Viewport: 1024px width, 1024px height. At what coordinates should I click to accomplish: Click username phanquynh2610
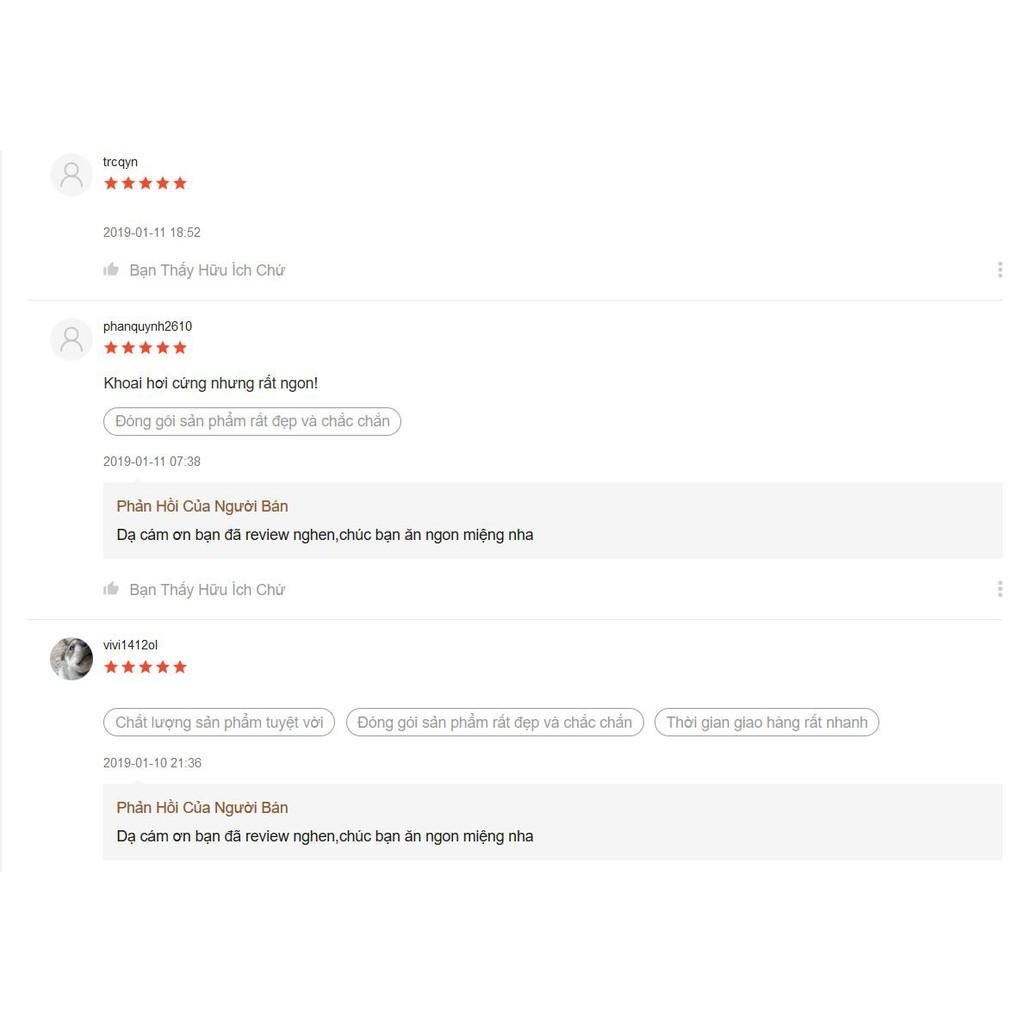148,326
